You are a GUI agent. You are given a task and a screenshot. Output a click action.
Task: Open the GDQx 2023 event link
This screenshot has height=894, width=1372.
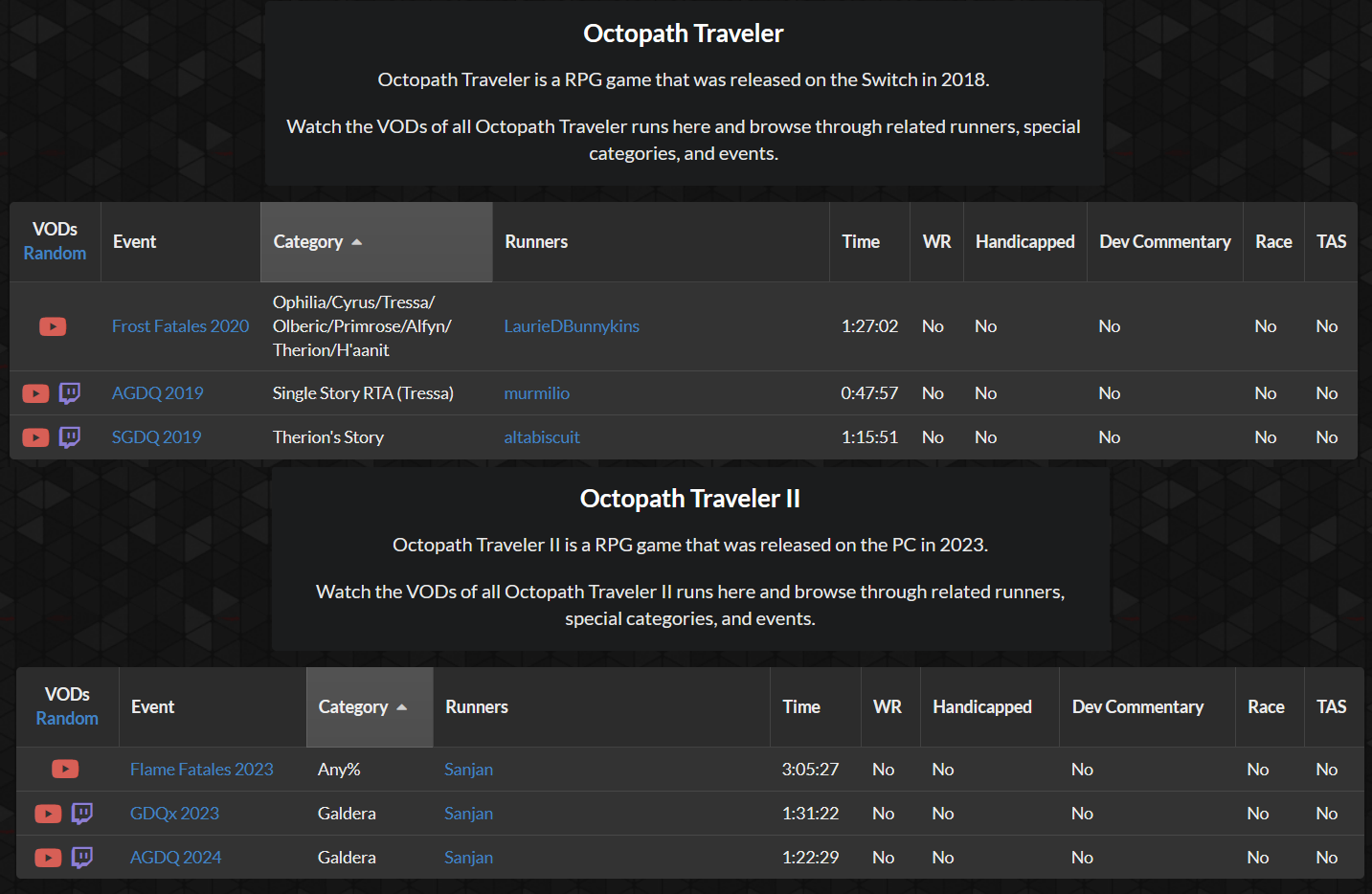[174, 814]
